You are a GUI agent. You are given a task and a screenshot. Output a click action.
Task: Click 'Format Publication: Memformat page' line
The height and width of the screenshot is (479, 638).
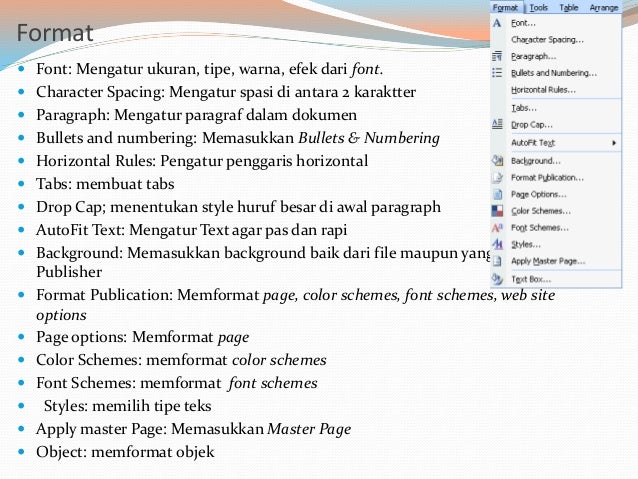(x=296, y=304)
